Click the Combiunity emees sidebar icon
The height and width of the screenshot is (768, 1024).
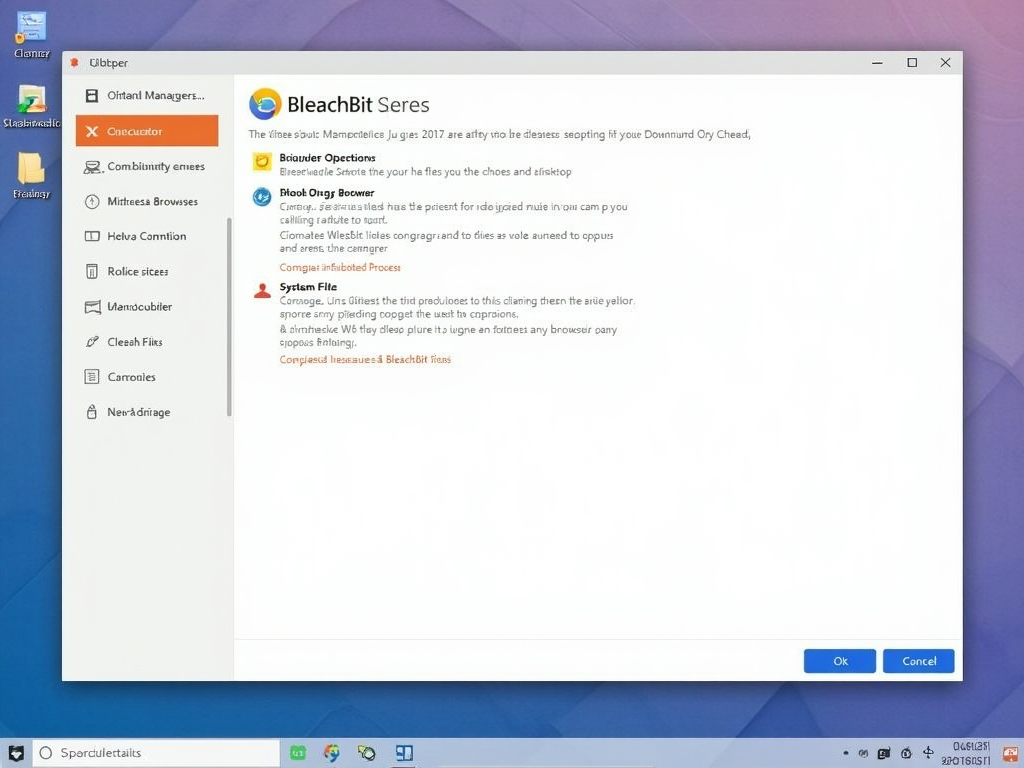tap(92, 167)
